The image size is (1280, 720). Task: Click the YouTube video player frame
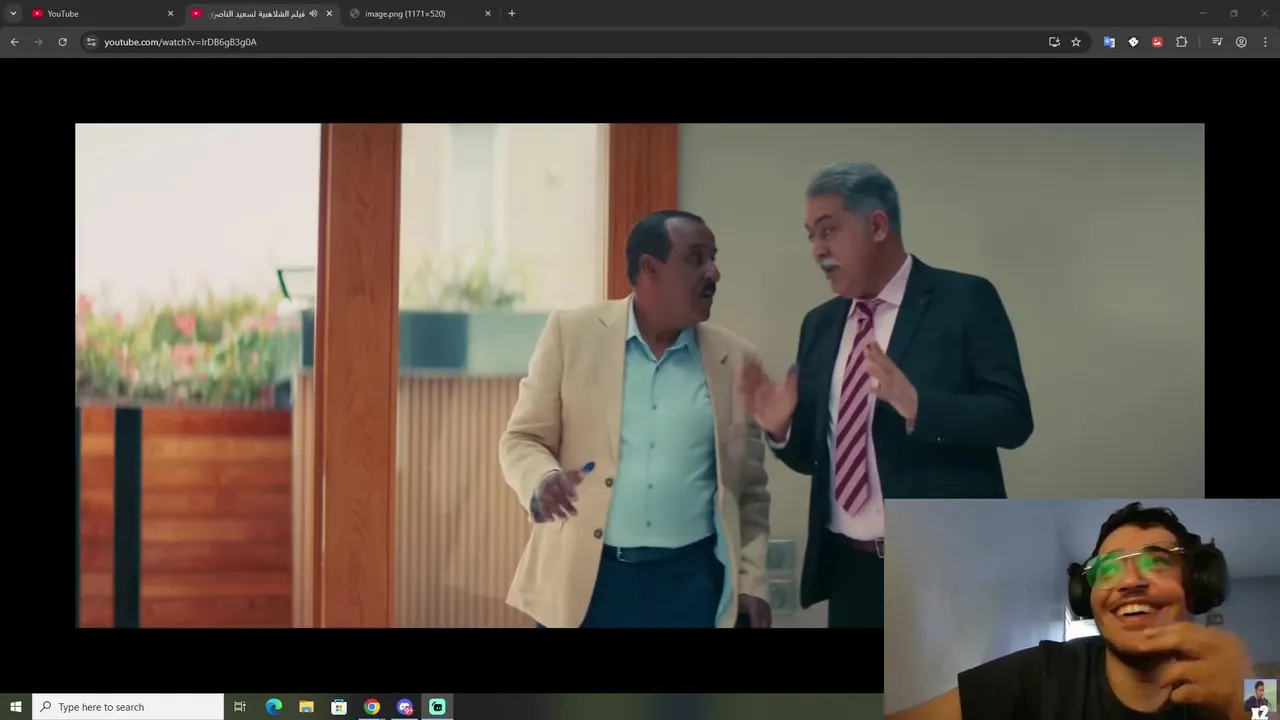point(640,376)
